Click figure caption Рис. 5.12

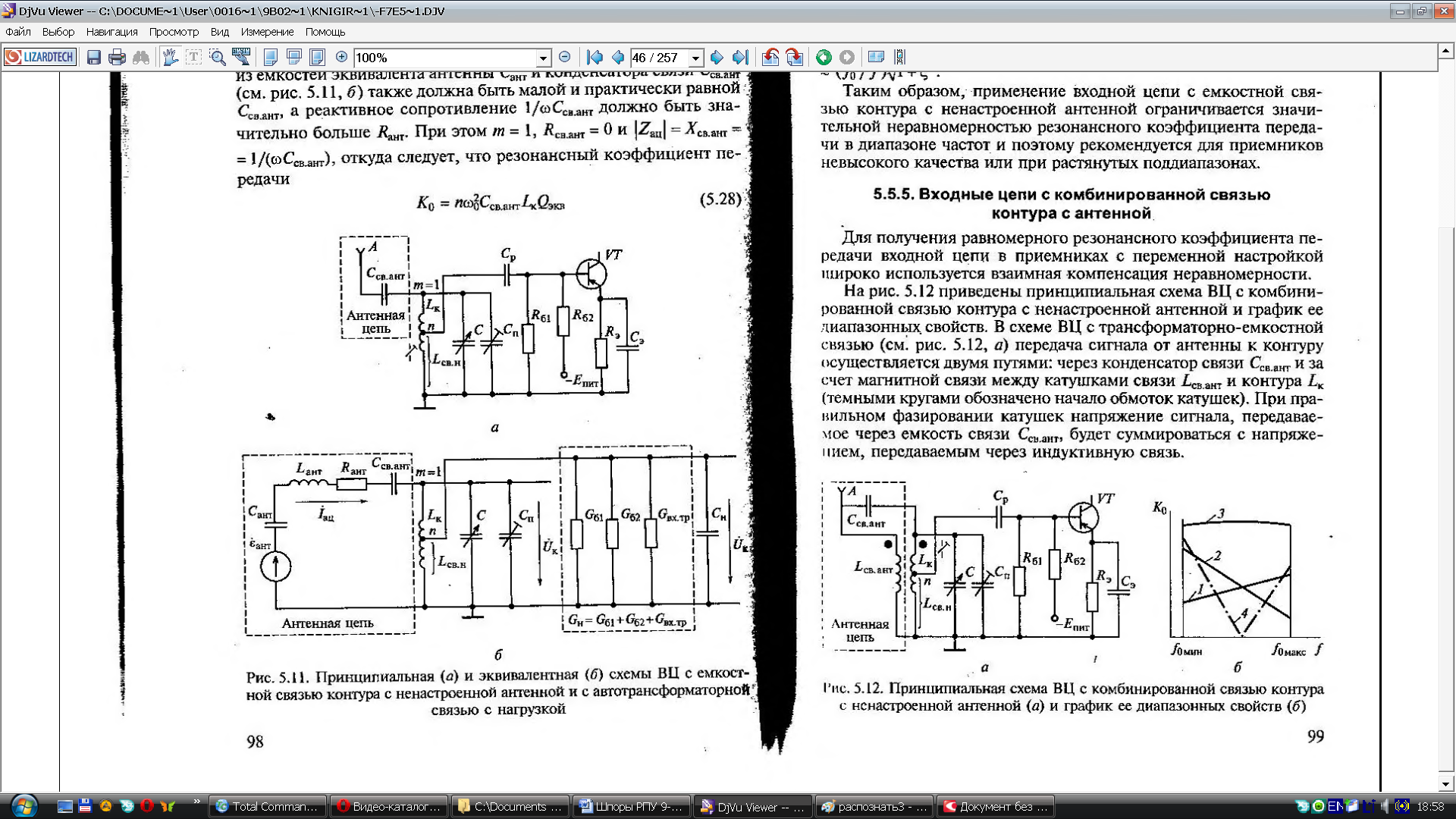tap(1073, 697)
